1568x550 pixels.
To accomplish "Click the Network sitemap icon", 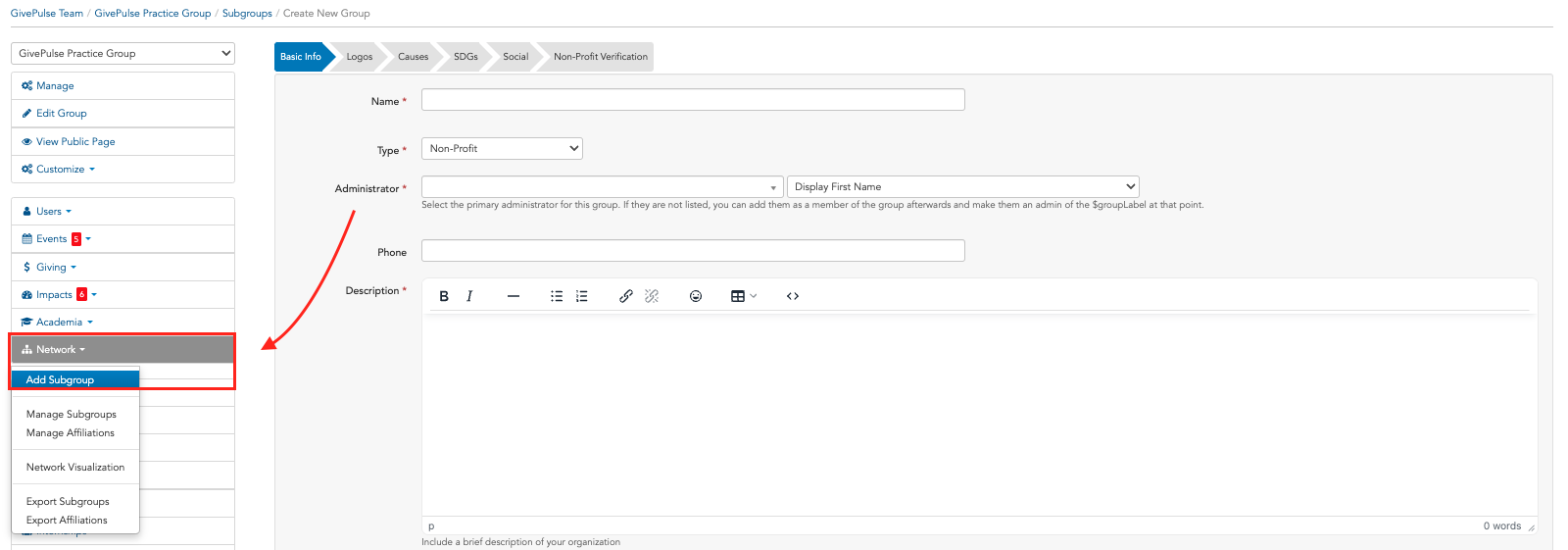I will click(27, 349).
